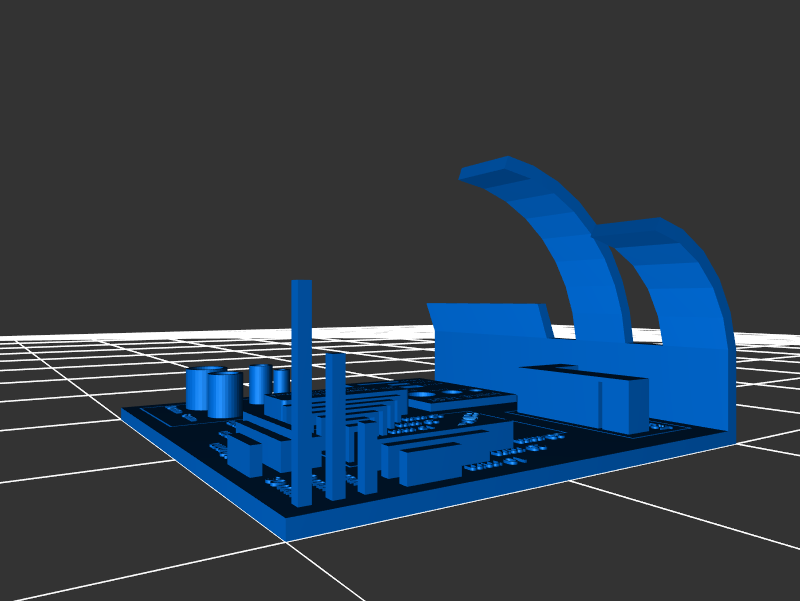This screenshot has width=800, height=601.
Task: Select the top tip of the larger arch
Action: click(490, 168)
